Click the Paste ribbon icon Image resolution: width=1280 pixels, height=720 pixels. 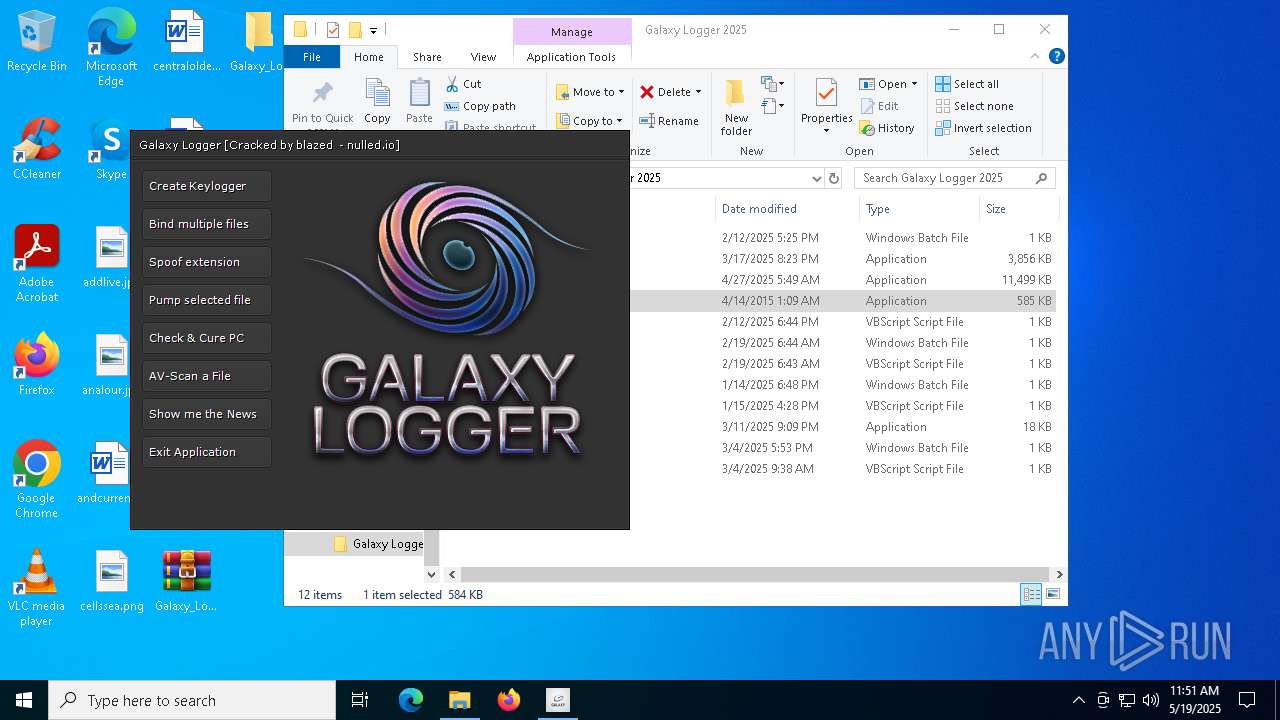pyautogui.click(x=419, y=102)
